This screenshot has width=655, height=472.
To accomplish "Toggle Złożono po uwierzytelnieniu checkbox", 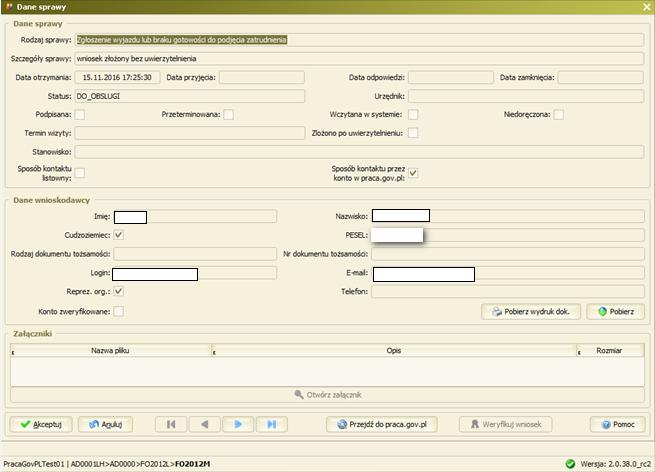I will point(413,133).
